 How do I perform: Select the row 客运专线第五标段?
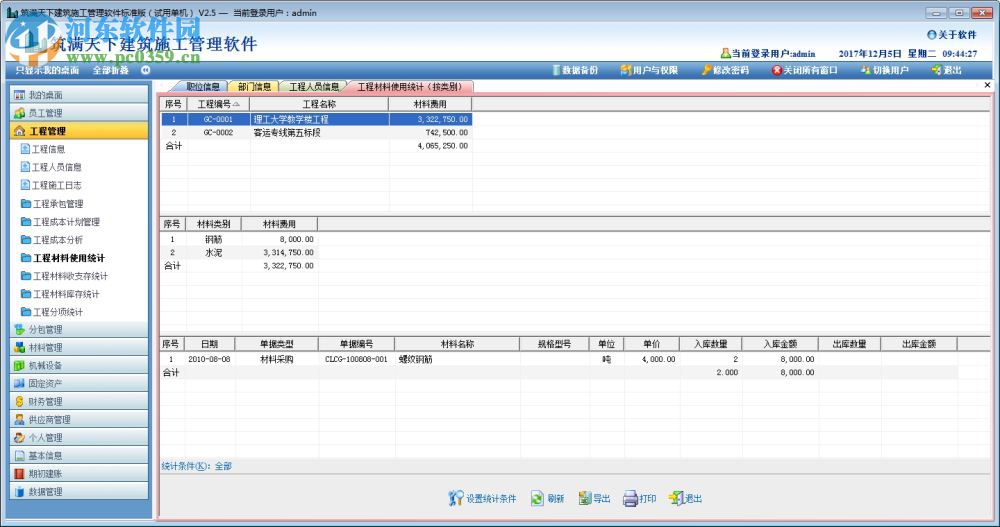pyautogui.click(x=316, y=133)
